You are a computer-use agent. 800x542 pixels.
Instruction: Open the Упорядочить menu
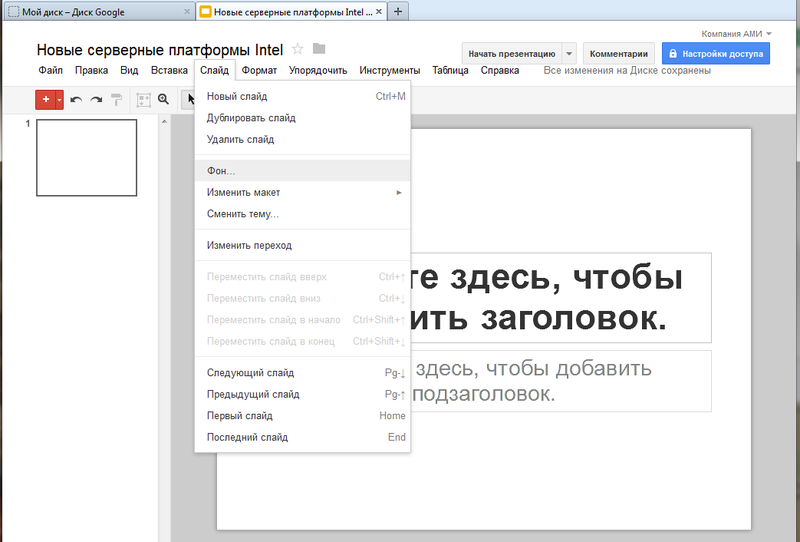[x=318, y=70]
